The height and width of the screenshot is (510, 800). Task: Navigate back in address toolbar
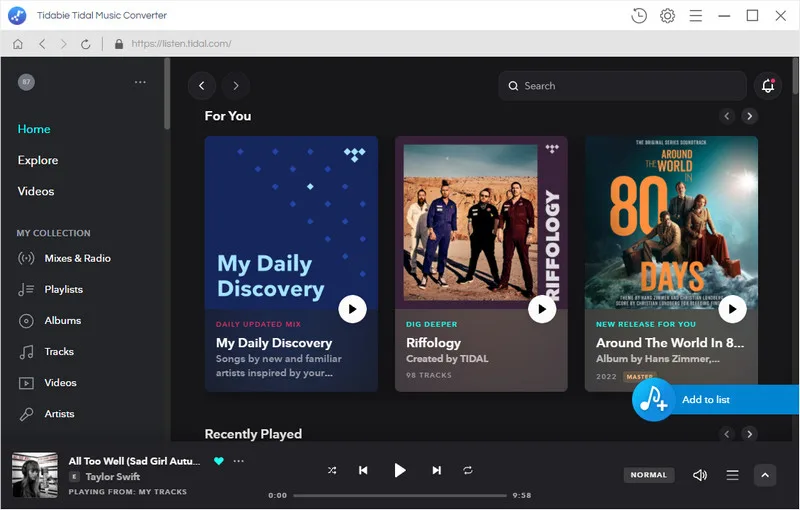click(42, 44)
